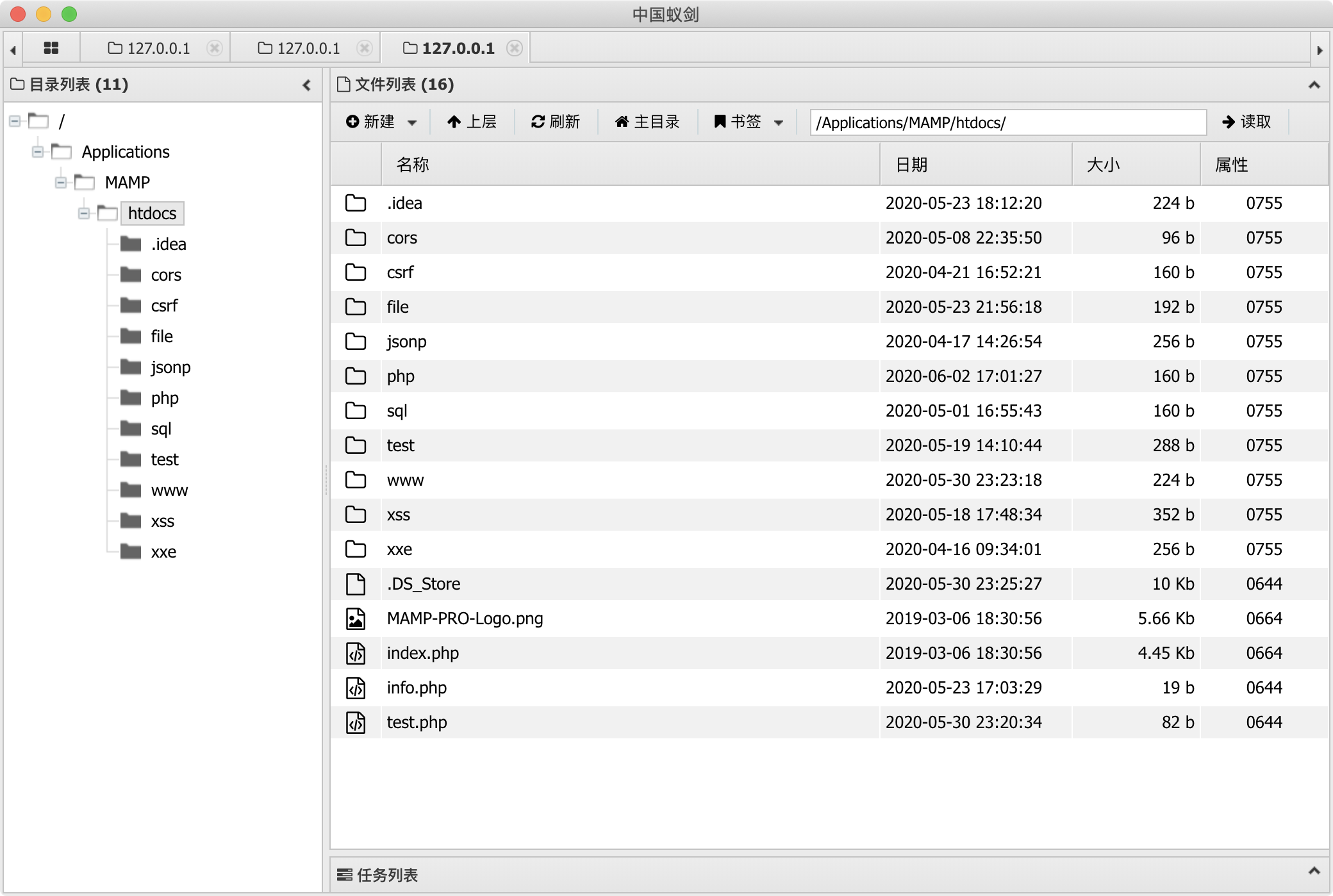Click php folder icon in tree

pos(131,398)
